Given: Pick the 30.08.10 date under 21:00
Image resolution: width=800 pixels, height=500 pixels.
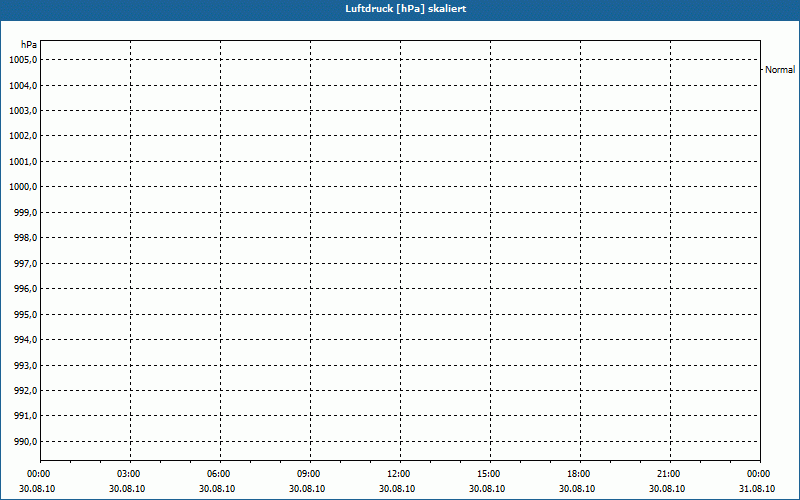Looking at the screenshot, I should [667, 489].
